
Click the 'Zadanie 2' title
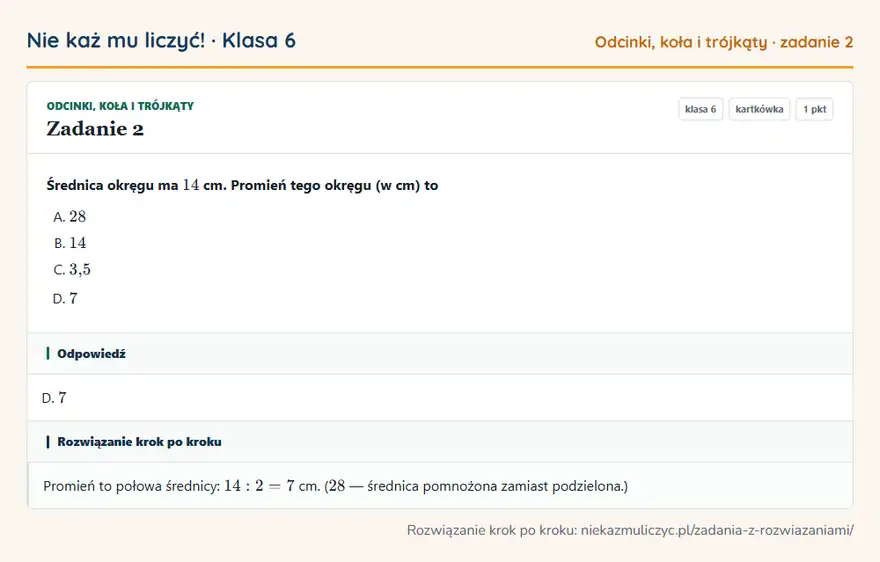click(x=95, y=129)
